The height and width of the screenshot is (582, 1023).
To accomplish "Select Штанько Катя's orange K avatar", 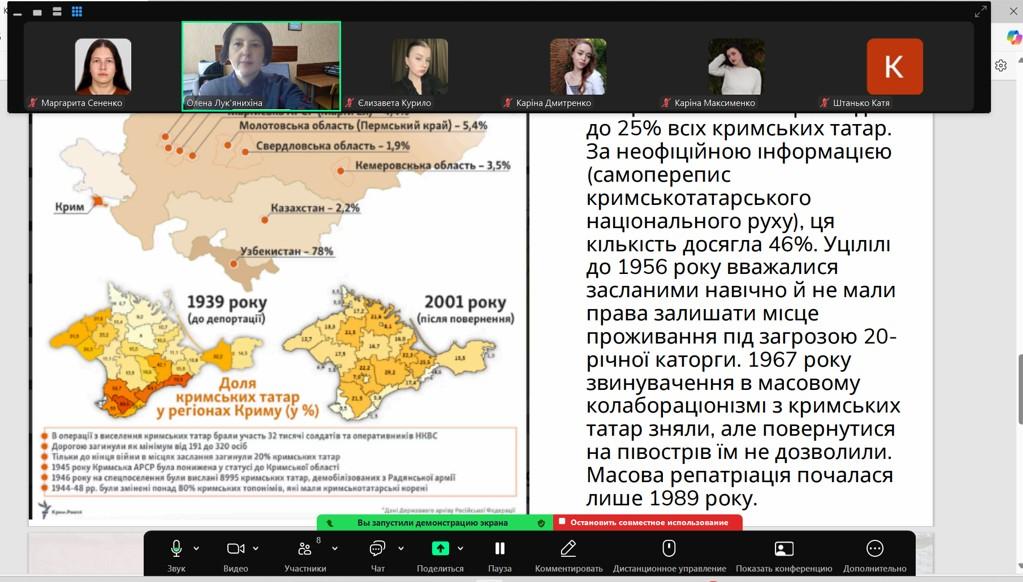I will (x=894, y=67).
